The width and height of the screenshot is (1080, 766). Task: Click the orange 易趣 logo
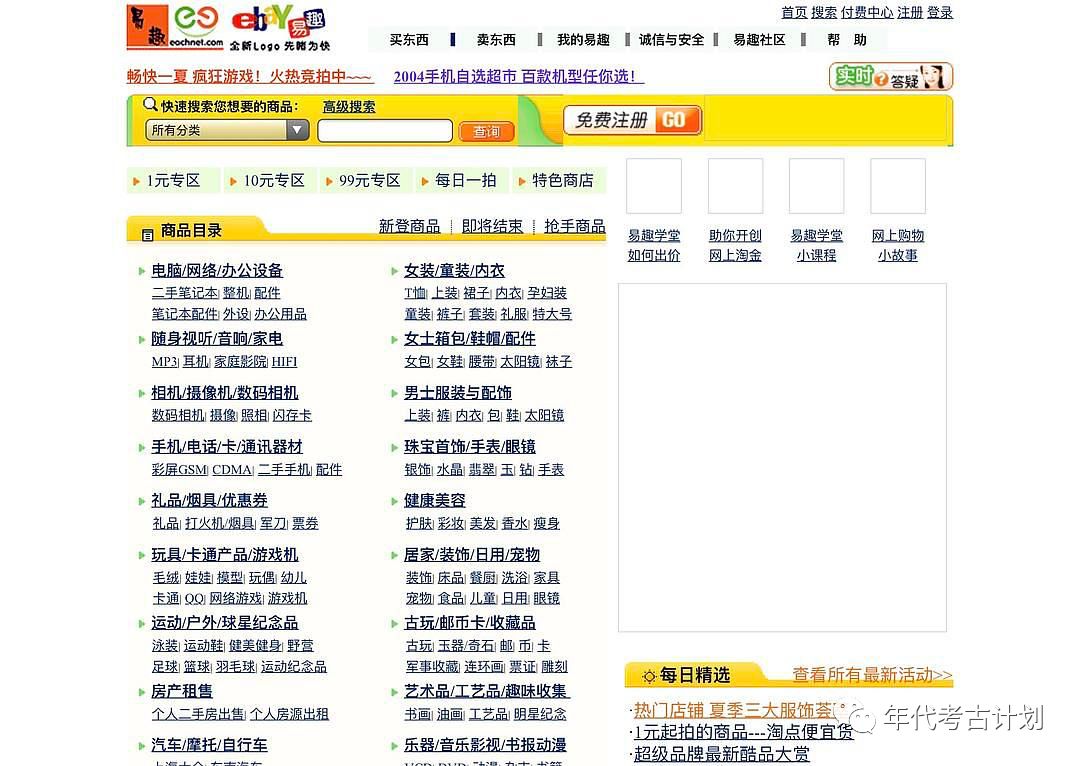coord(147,27)
